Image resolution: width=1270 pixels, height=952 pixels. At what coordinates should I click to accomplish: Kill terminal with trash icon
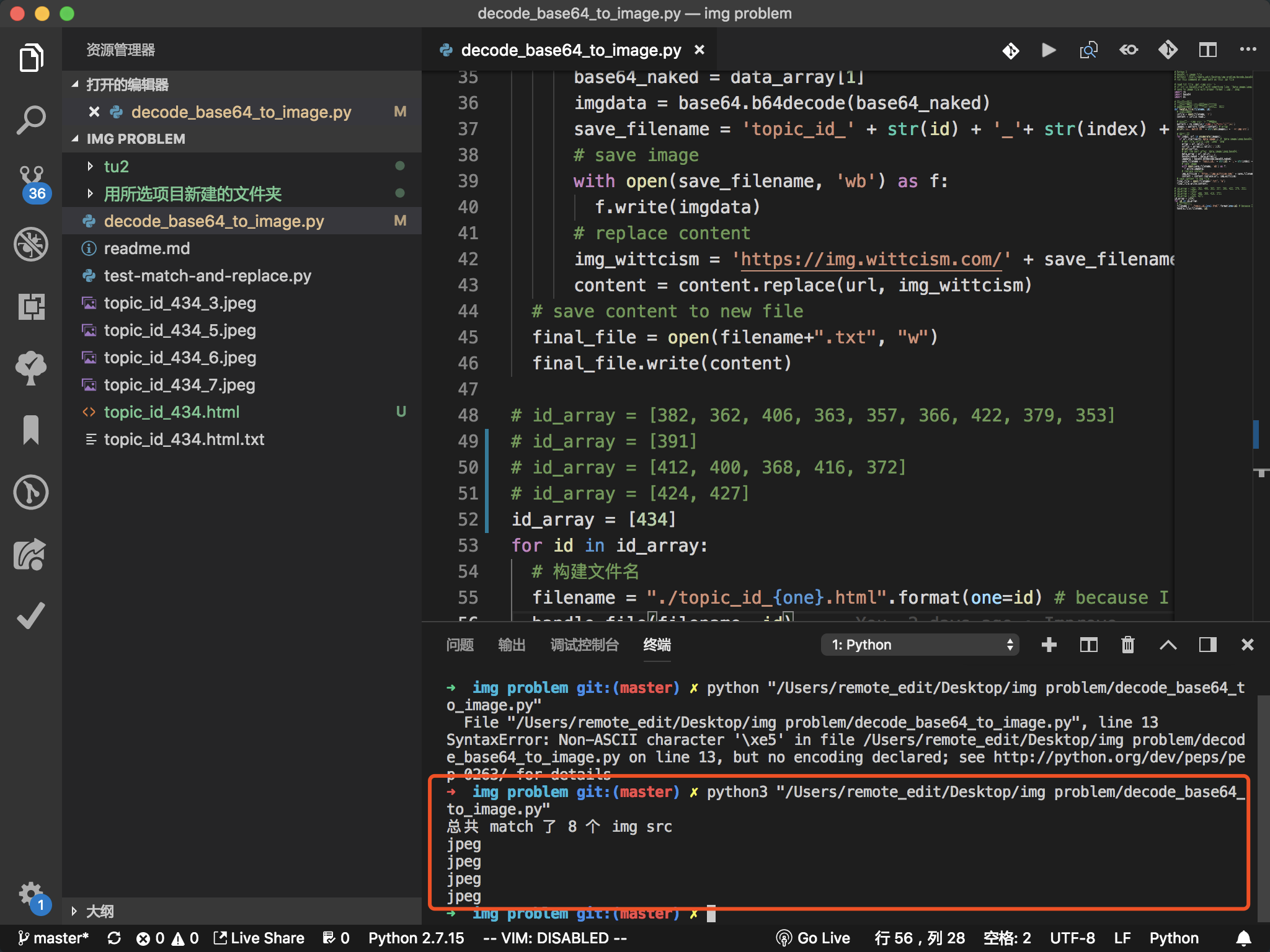[x=1128, y=645]
